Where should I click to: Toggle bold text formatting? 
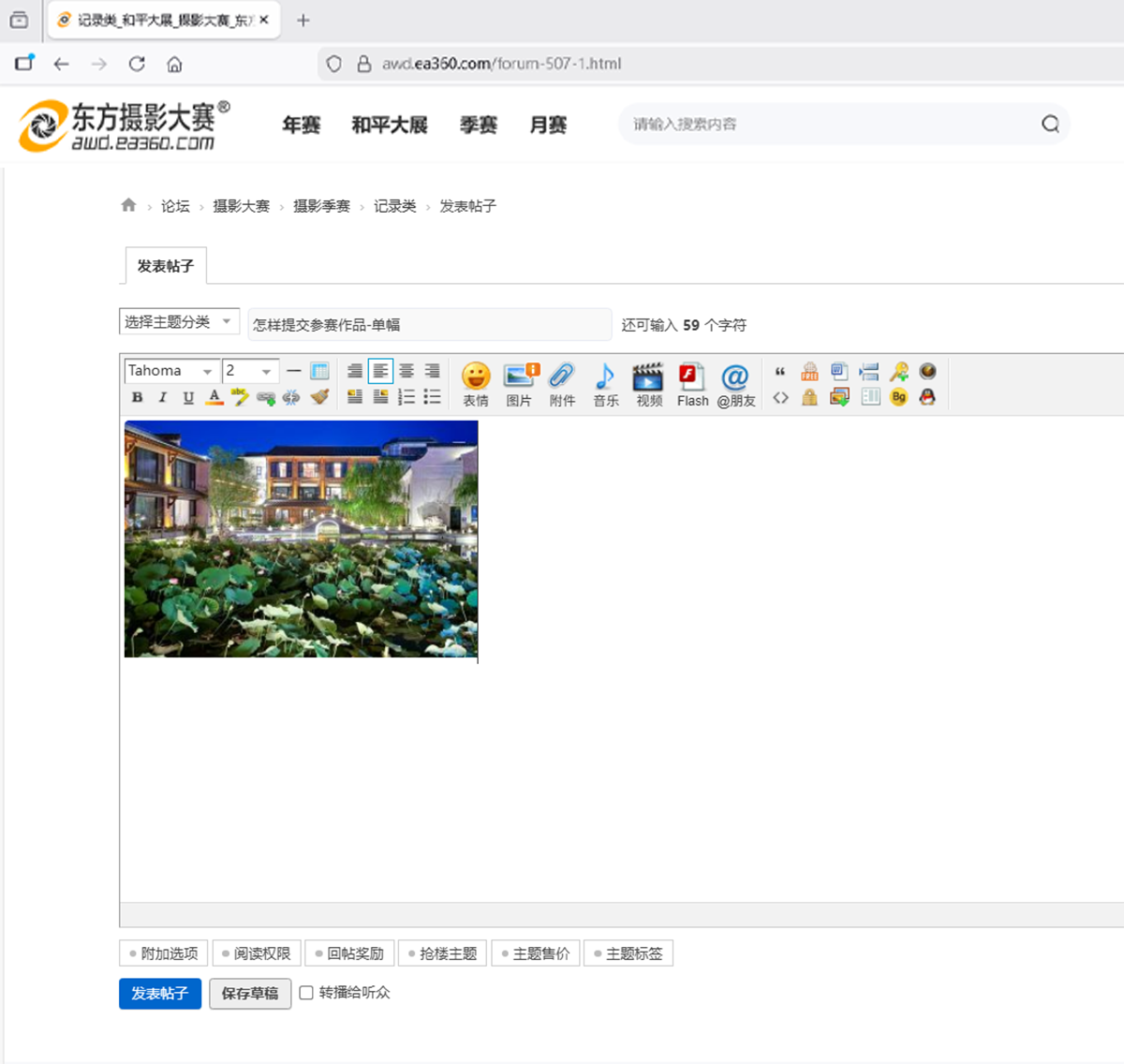138,397
